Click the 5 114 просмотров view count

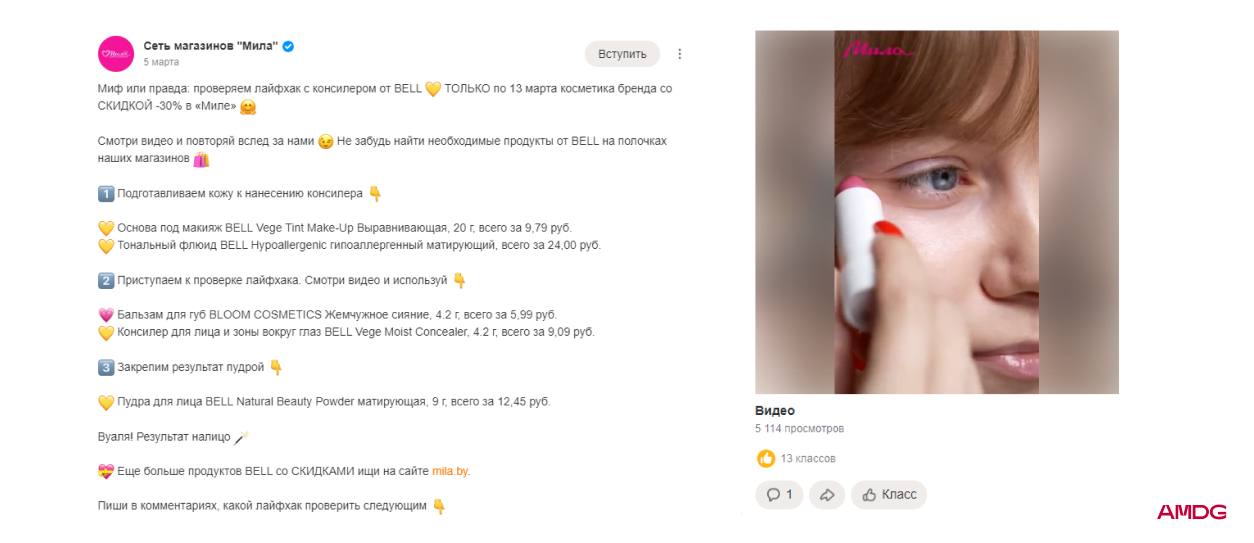[x=799, y=429]
